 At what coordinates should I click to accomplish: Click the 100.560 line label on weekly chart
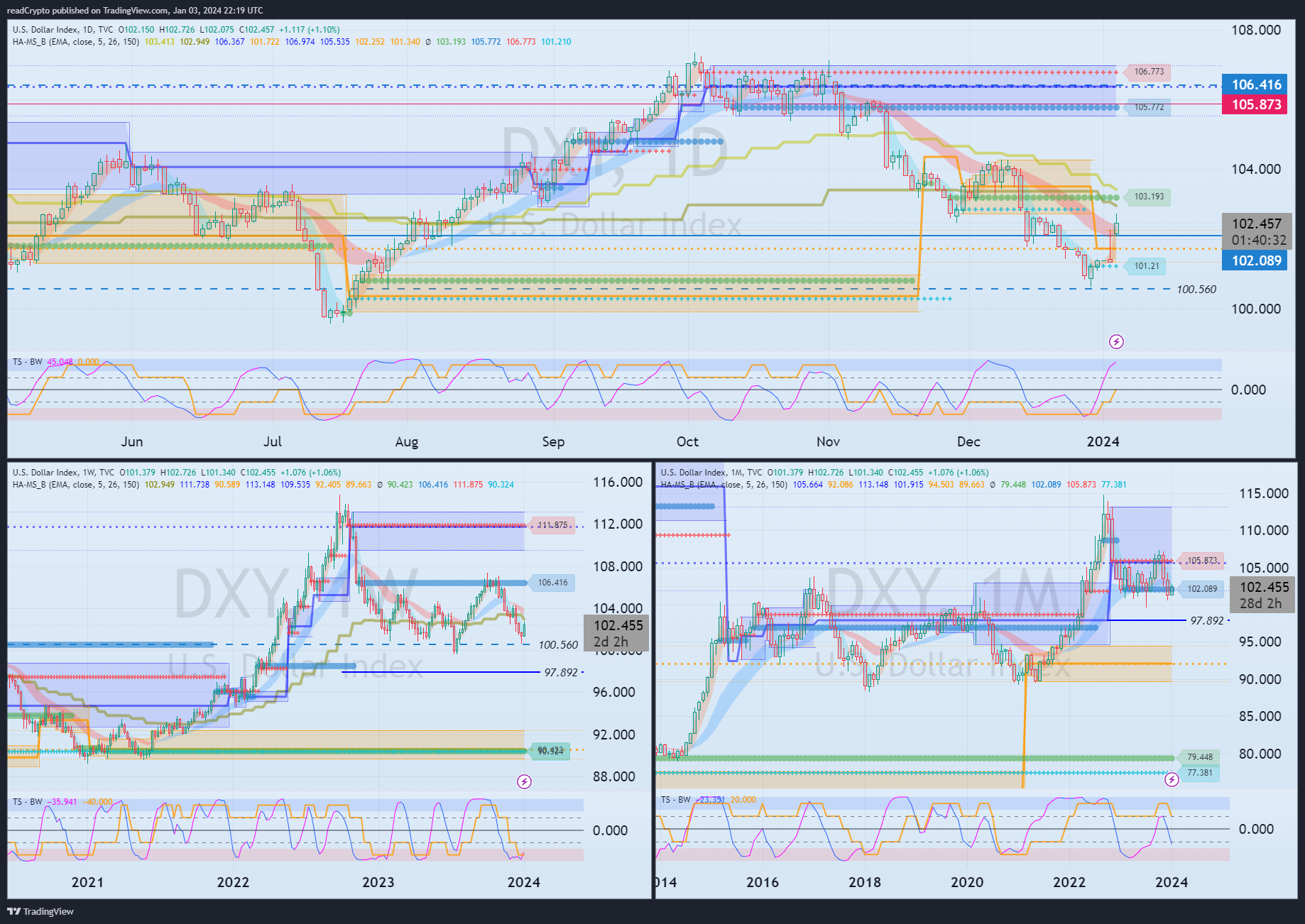pyautogui.click(x=558, y=645)
